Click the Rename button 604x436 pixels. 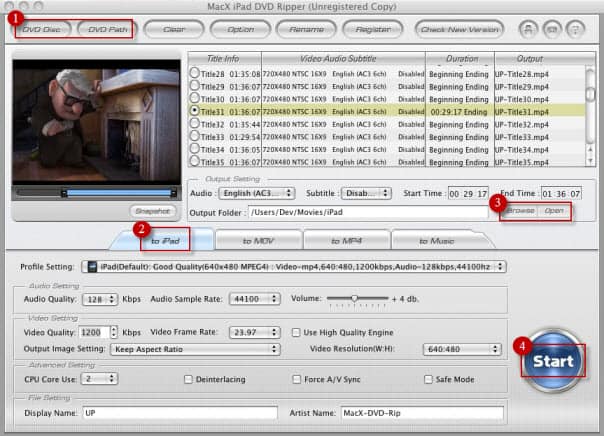pos(307,29)
